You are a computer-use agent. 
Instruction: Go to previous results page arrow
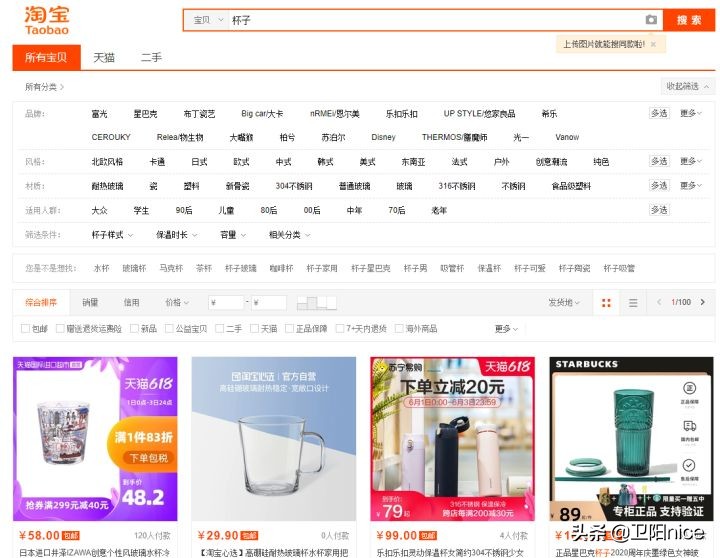[x=659, y=302]
